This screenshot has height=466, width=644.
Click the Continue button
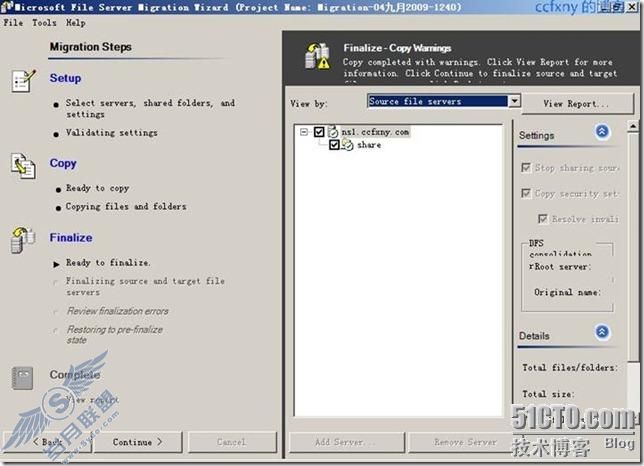pos(138,442)
